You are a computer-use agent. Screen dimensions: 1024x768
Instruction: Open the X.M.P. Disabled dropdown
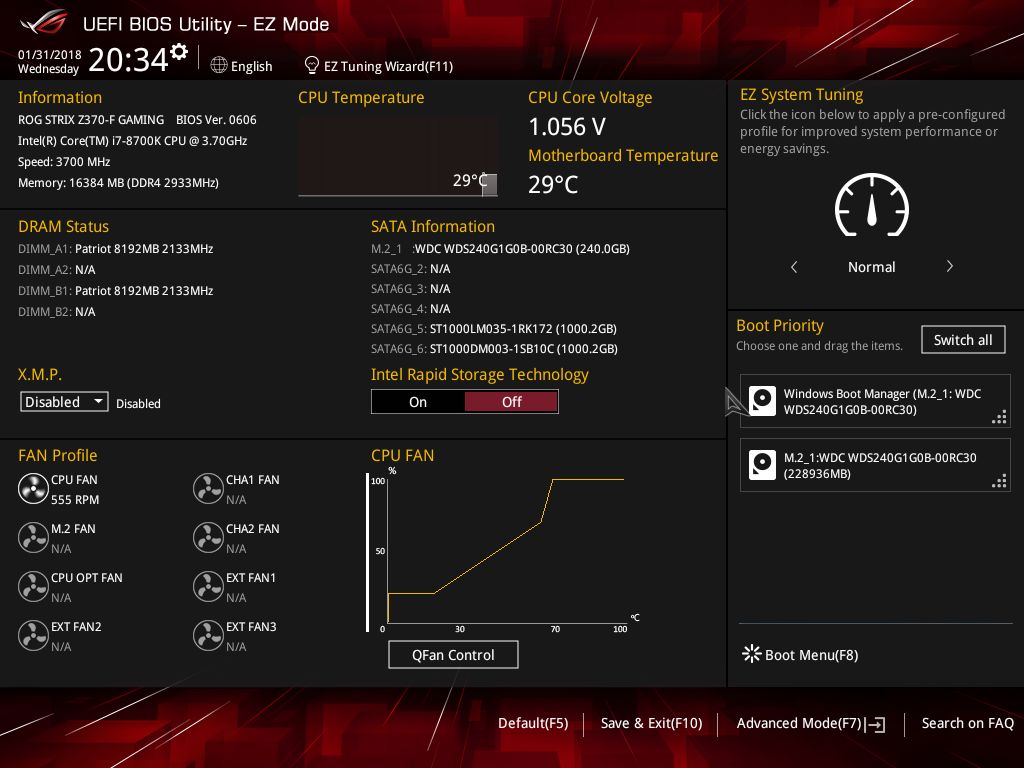[x=64, y=402]
